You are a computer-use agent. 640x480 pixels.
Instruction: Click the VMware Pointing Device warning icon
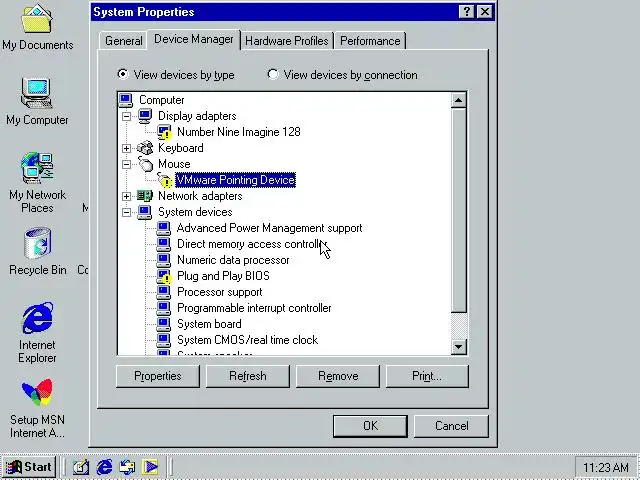[164, 180]
